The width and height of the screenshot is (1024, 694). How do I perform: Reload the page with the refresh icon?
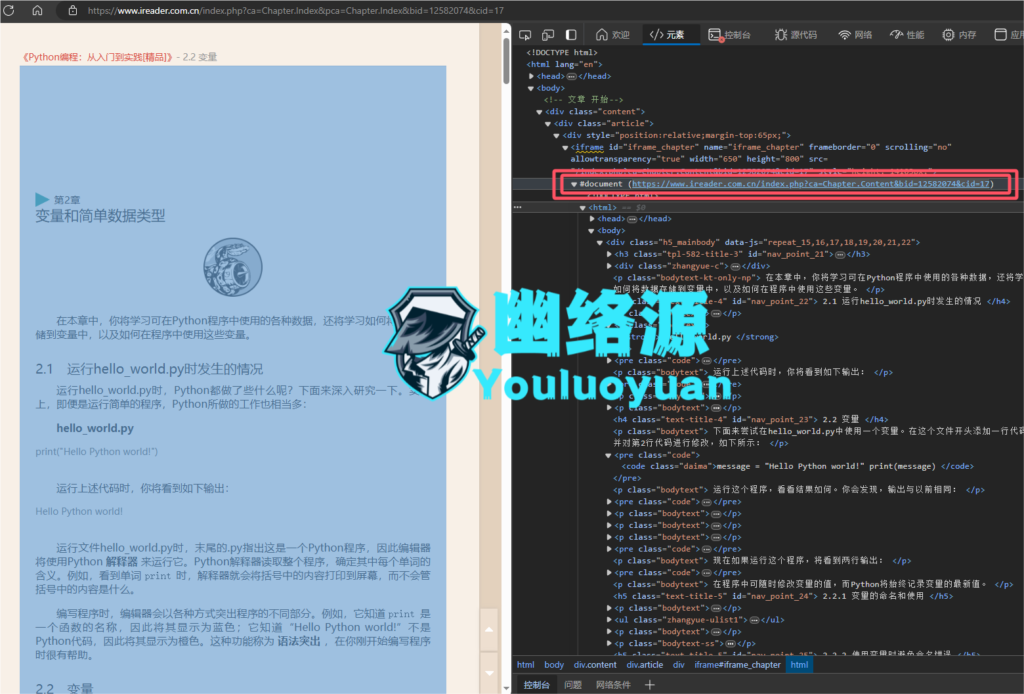click(8, 10)
